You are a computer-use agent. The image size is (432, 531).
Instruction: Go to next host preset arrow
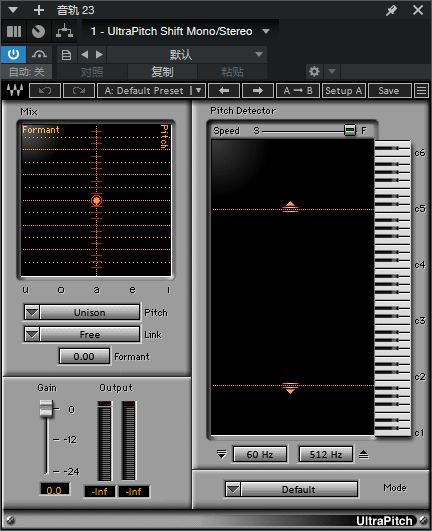point(99,55)
